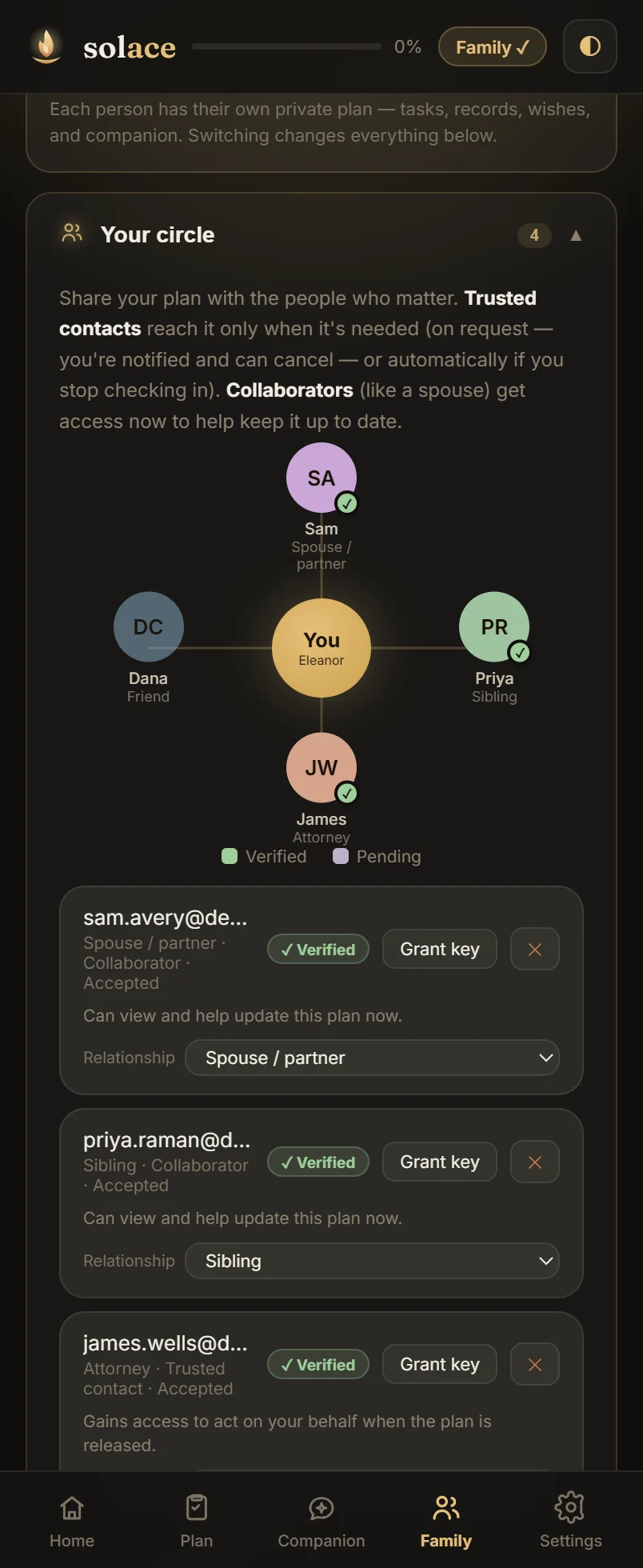
Task: Open the Companion chat tab icon
Action: pyautogui.click(x=321, y=1509)
